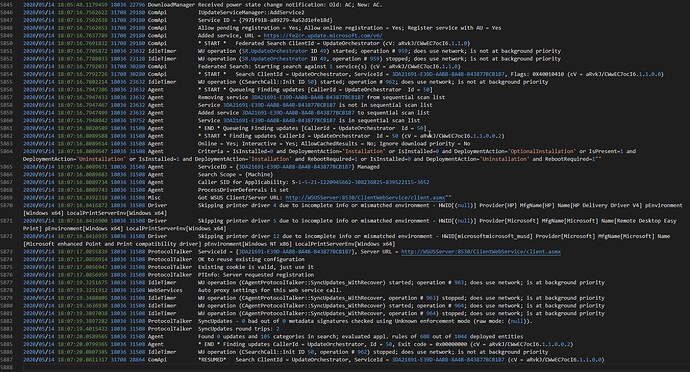Click the DownloadManager component on the first line
Viewport: 690px width, 372px height.
[171, 5]
